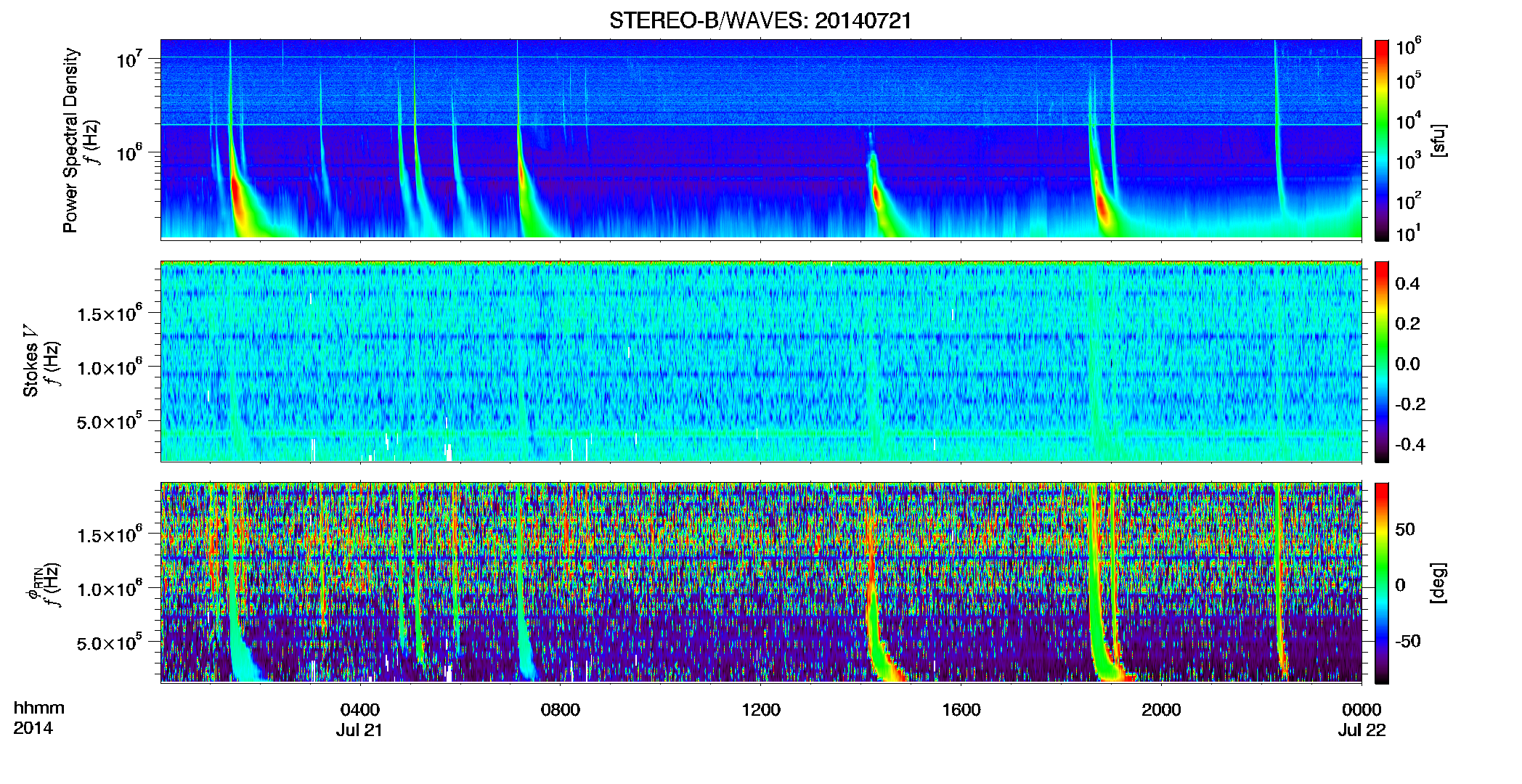
Task: Click the 0400 time tick label
Action: coord(360,710)
